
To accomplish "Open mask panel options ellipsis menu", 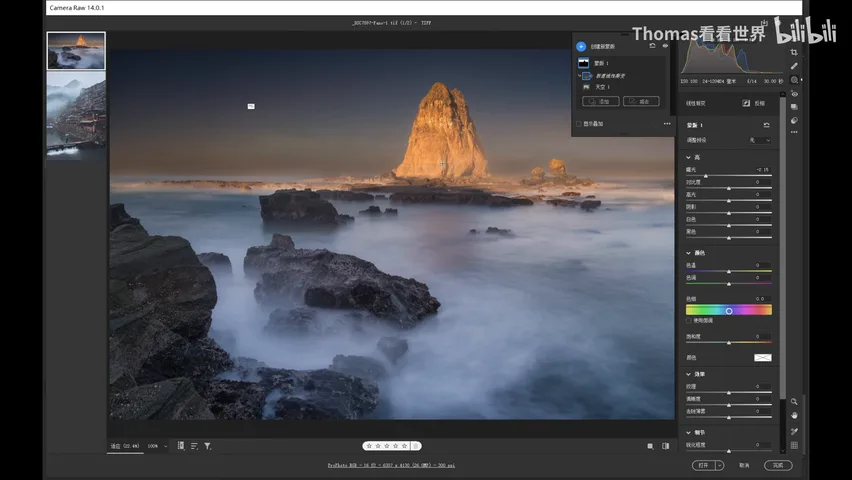I will pyautogui.click(x=667, y=124).
